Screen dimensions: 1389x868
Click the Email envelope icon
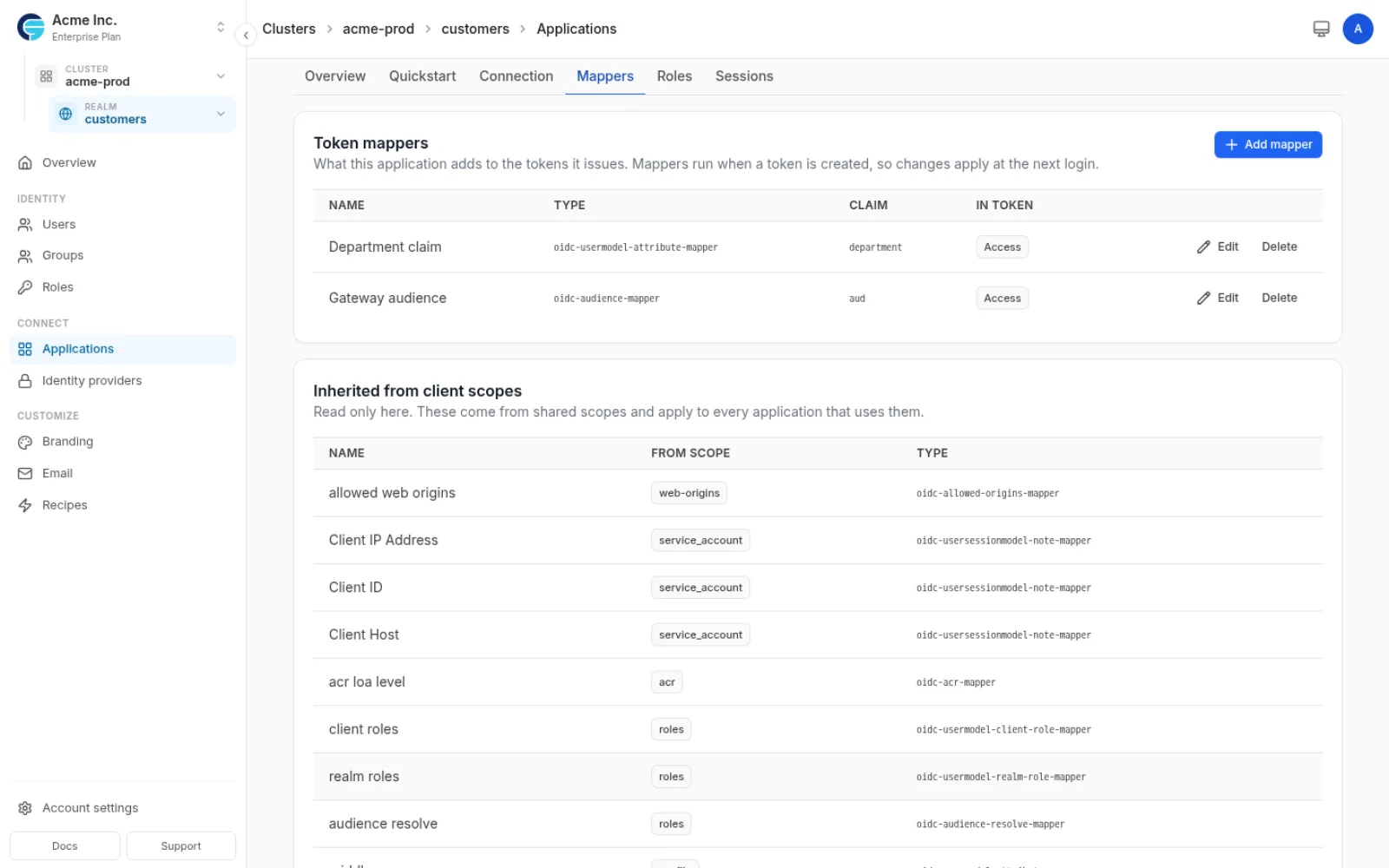point(25,474)
